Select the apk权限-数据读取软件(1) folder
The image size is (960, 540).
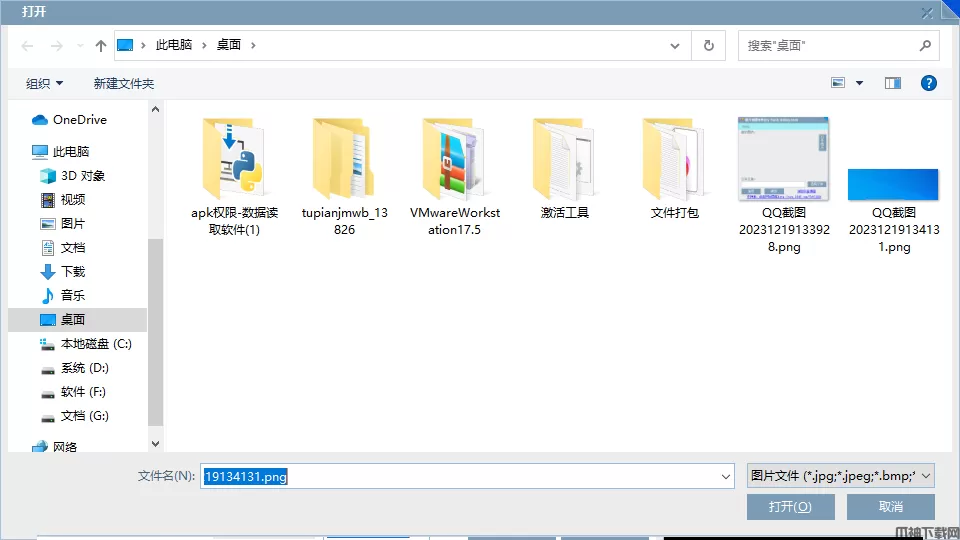pyautogui.click(x=234, y=178)
